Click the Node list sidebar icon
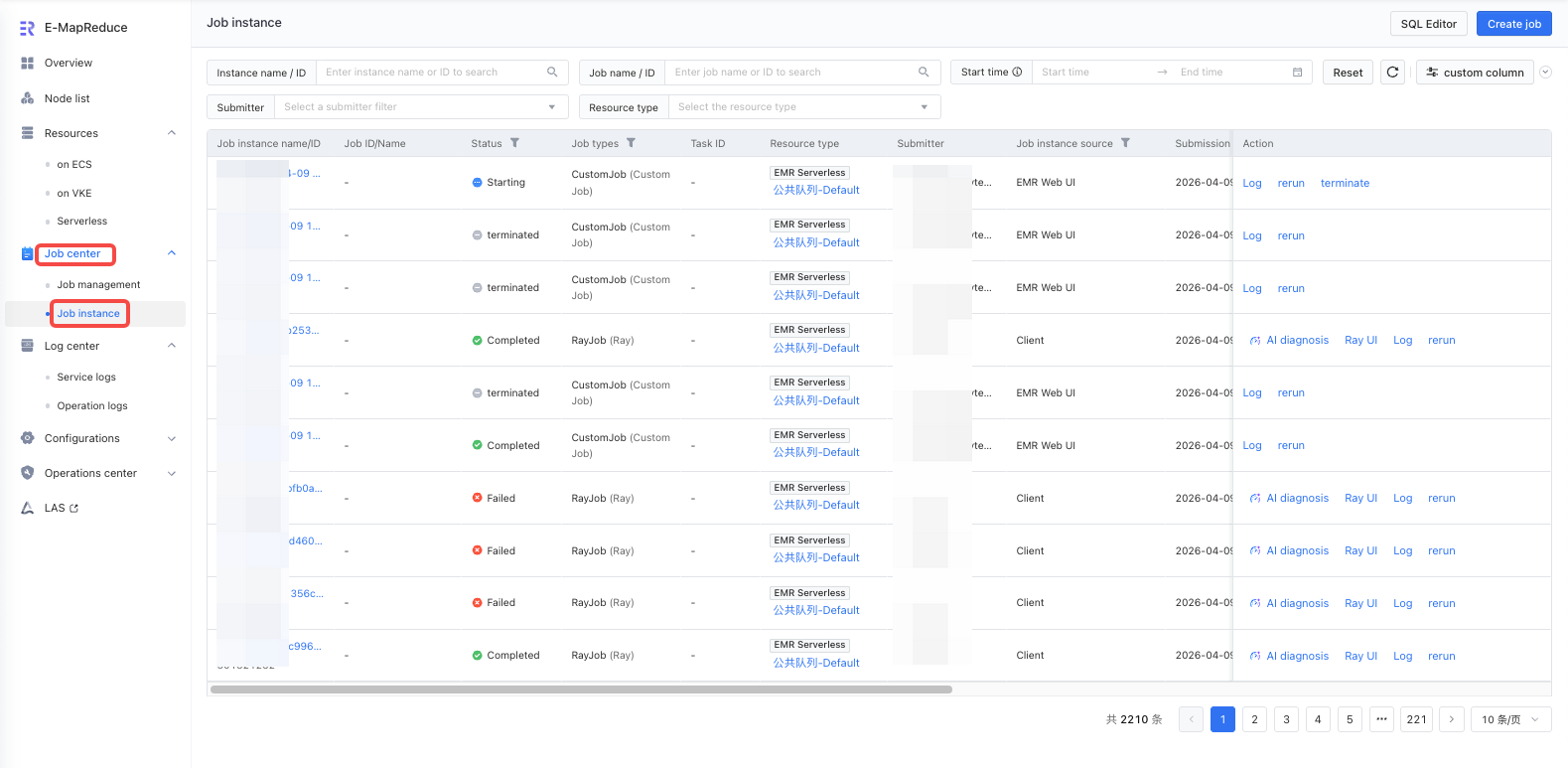This screenshot has width=1568, height=768. (x=28, y=98)
